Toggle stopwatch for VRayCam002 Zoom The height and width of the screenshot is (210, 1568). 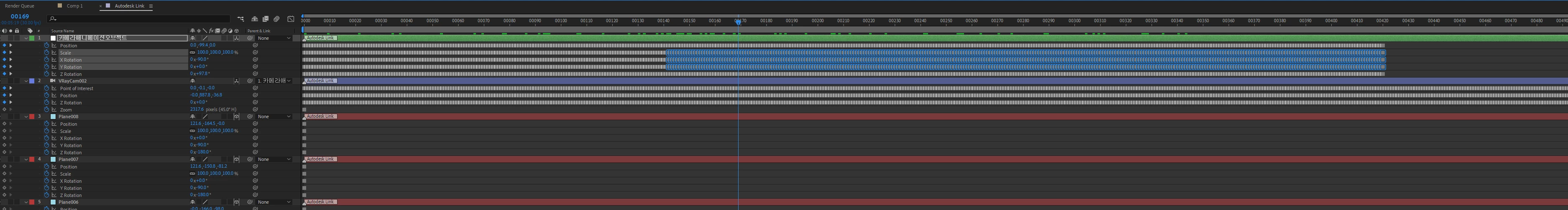pos(46,109)
